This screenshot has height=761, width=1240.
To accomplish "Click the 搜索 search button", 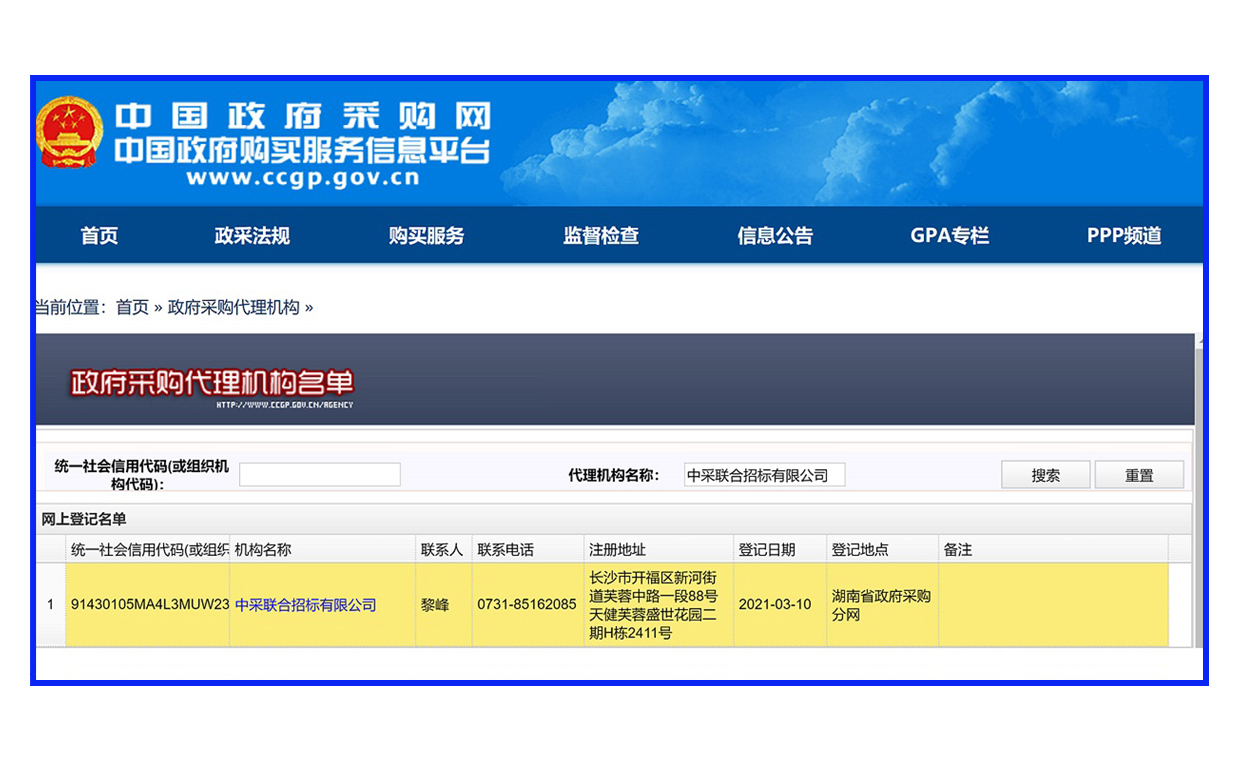I will coord(1045,474).
